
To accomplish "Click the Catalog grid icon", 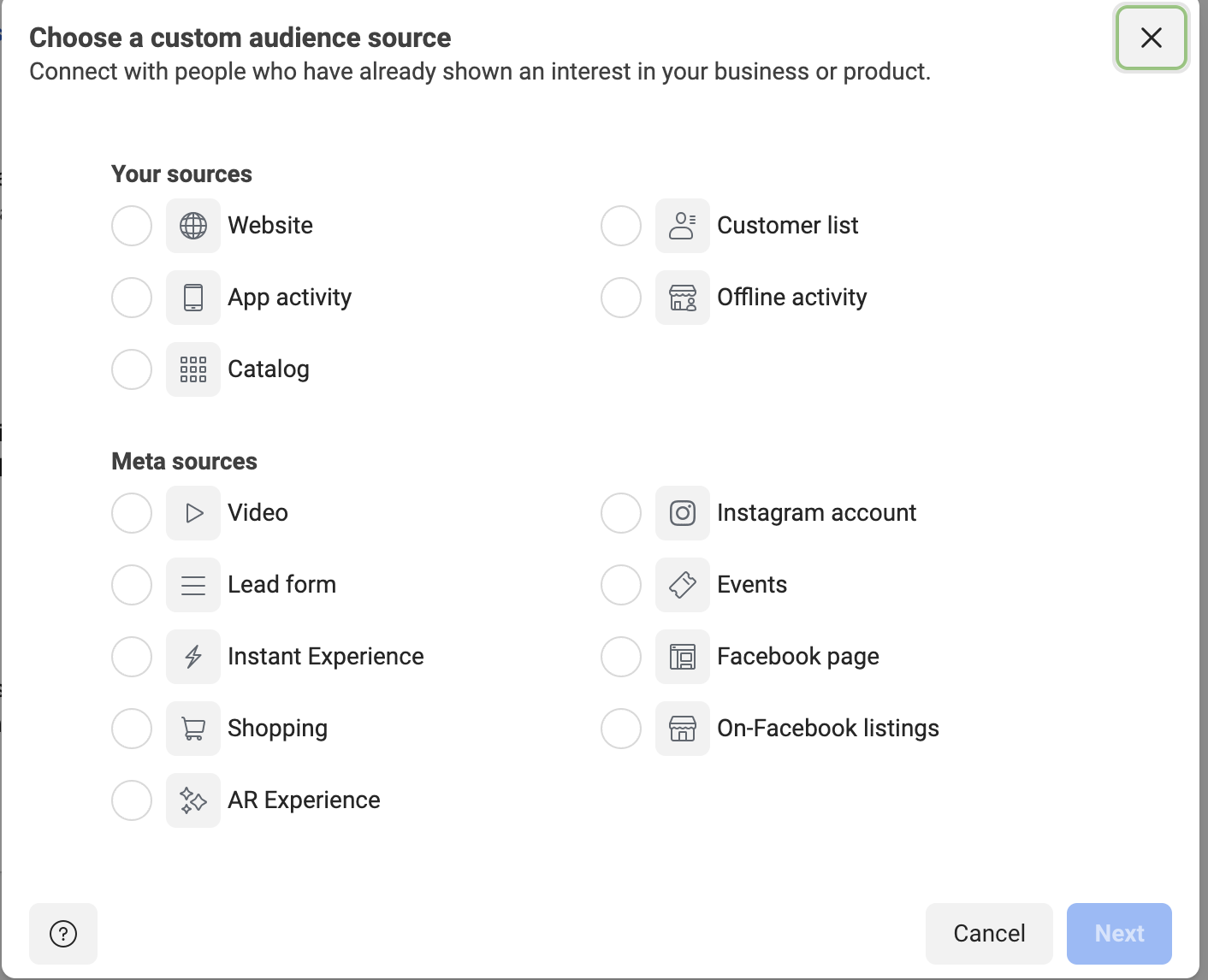I will click(192, 369).
